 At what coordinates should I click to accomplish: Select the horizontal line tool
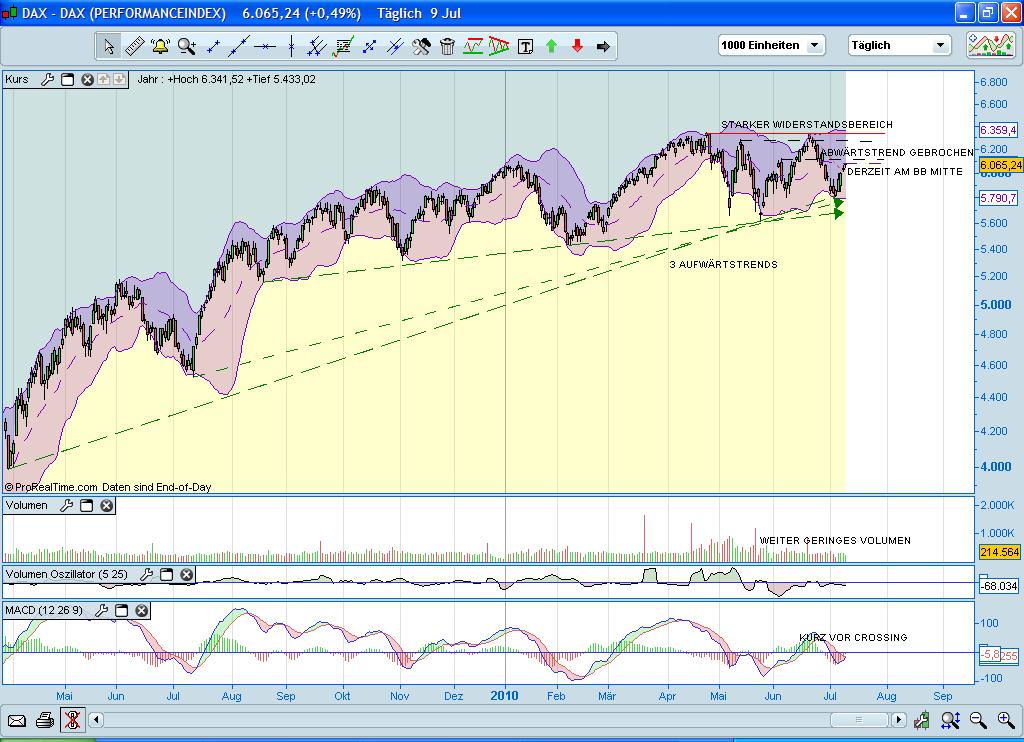pyautogui.click(x=265, y=46)
